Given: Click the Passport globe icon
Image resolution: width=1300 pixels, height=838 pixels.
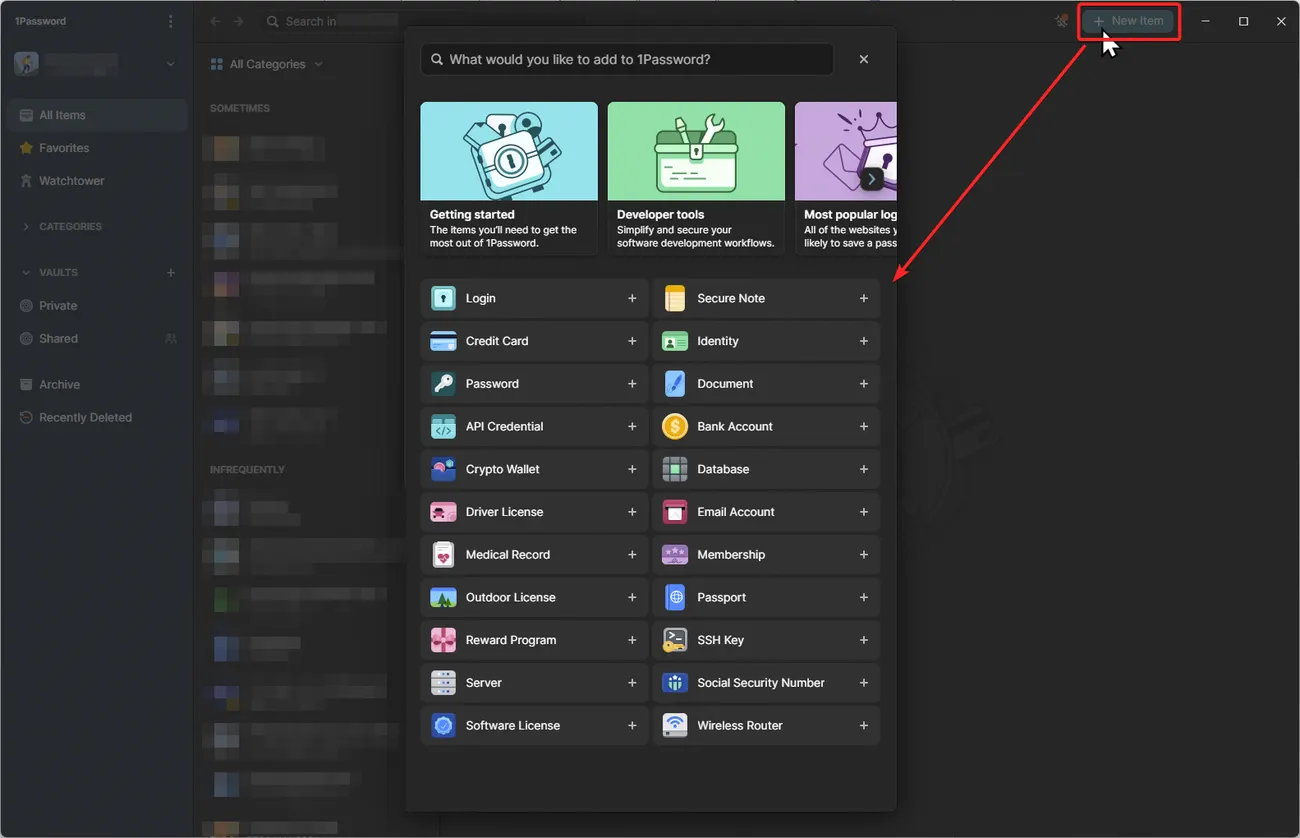Looking at the screenshot, I should tap(675, 598).
